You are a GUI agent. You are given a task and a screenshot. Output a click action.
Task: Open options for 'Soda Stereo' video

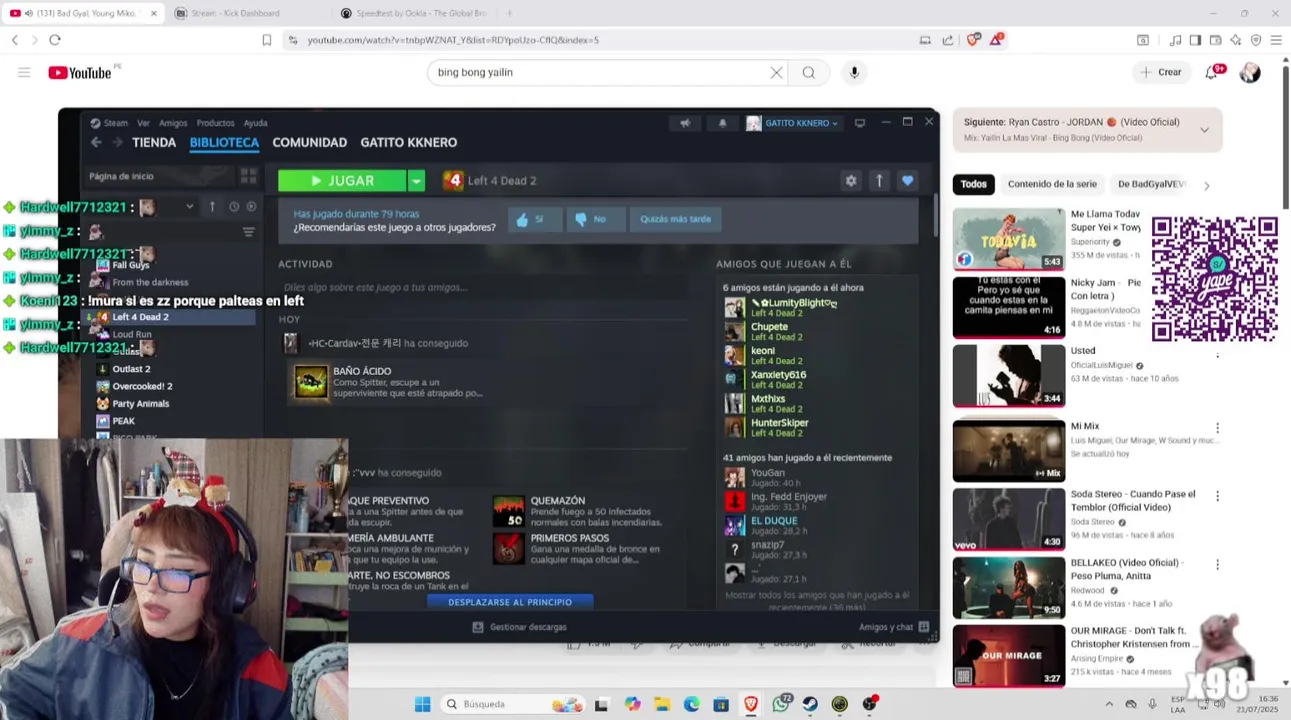point(1217,496)
